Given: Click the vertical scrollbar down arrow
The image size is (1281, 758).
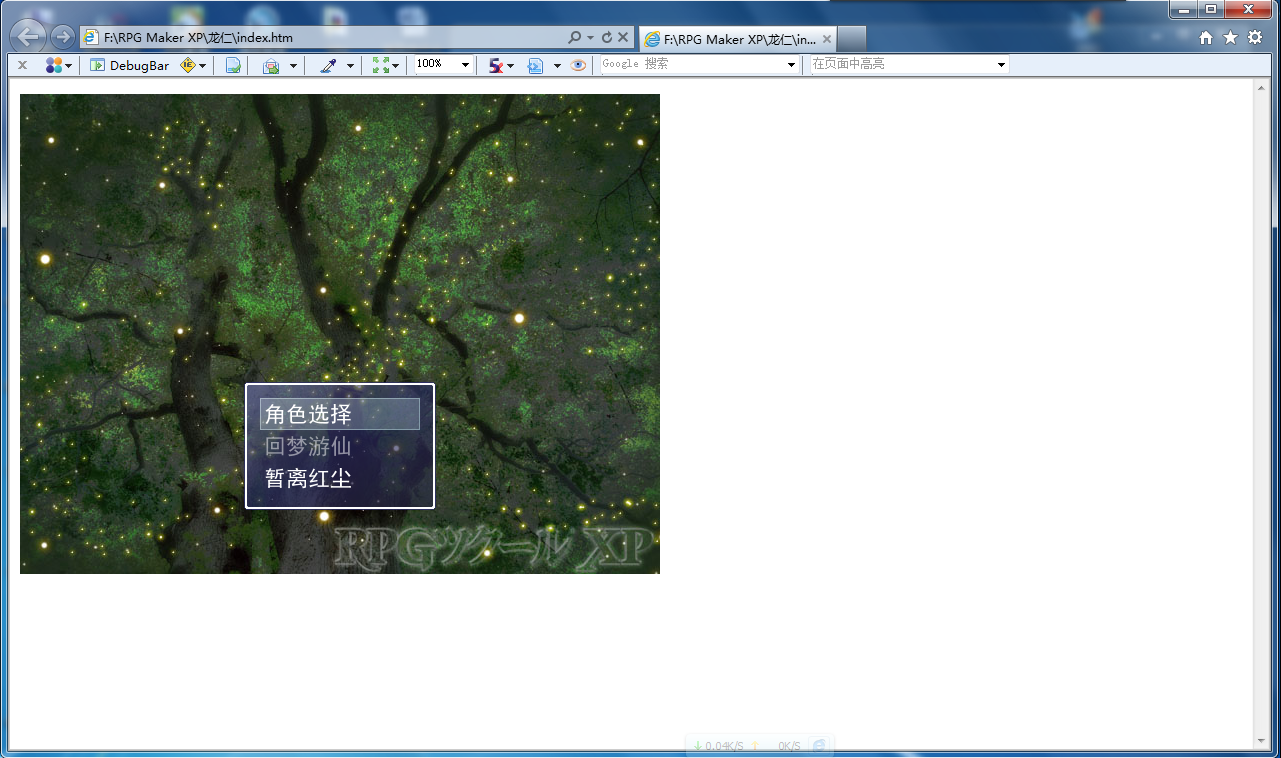Looking at the screenshot, I should (x=1261, y=741).
